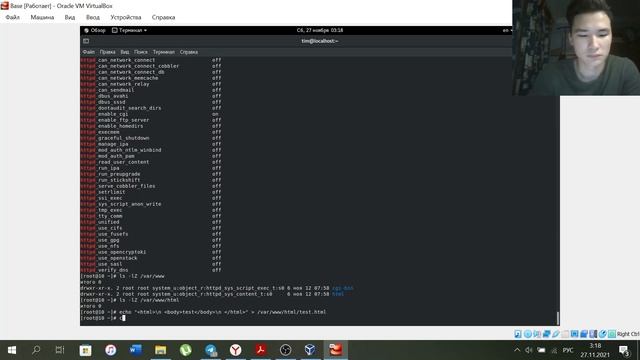Image resolution: width=640 pixels, height=360 pixels.
Task: Open the Устройства menu in VirtualBox
Action: click(126, 17)
